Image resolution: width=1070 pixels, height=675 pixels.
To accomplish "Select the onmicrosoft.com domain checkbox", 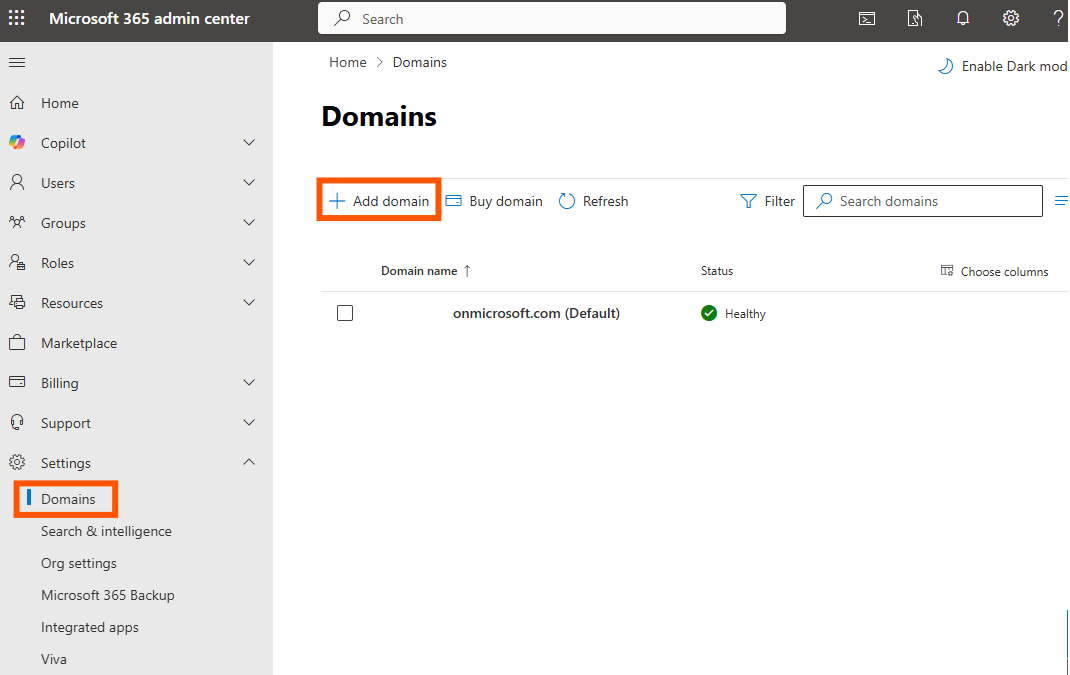I will (345, 313).
